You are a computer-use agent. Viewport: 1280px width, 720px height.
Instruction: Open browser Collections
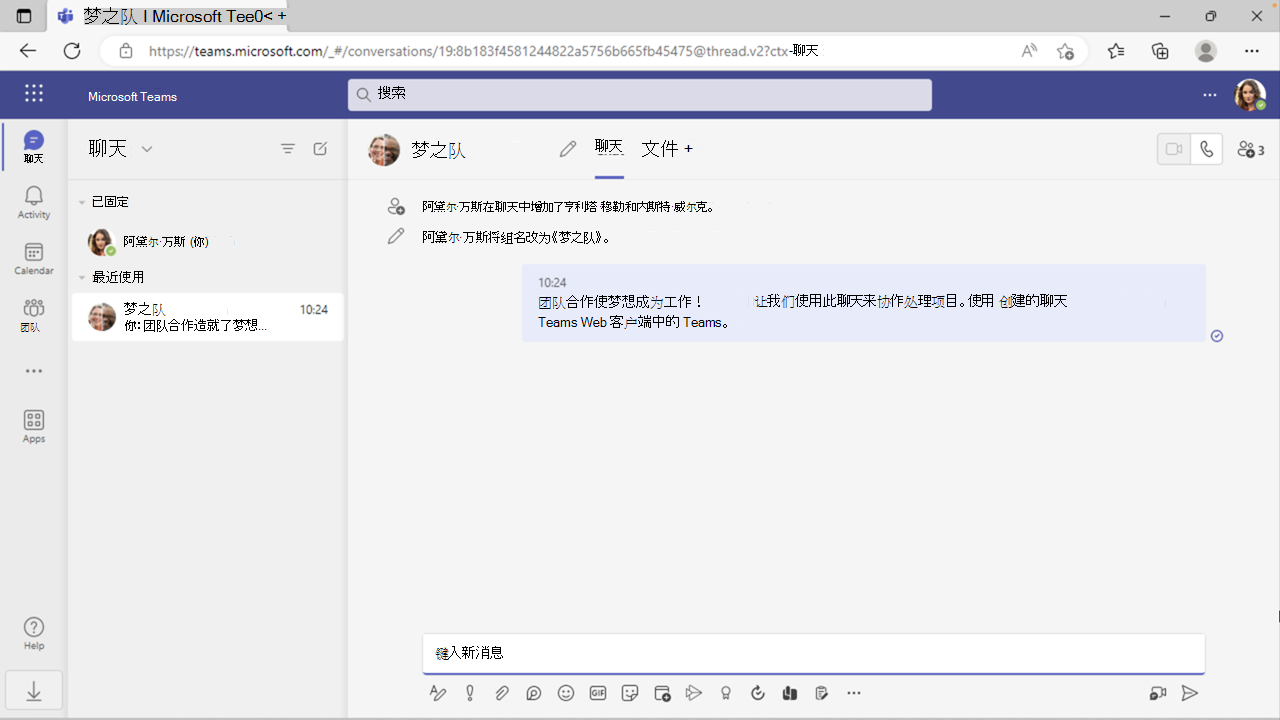[1160, 51]
